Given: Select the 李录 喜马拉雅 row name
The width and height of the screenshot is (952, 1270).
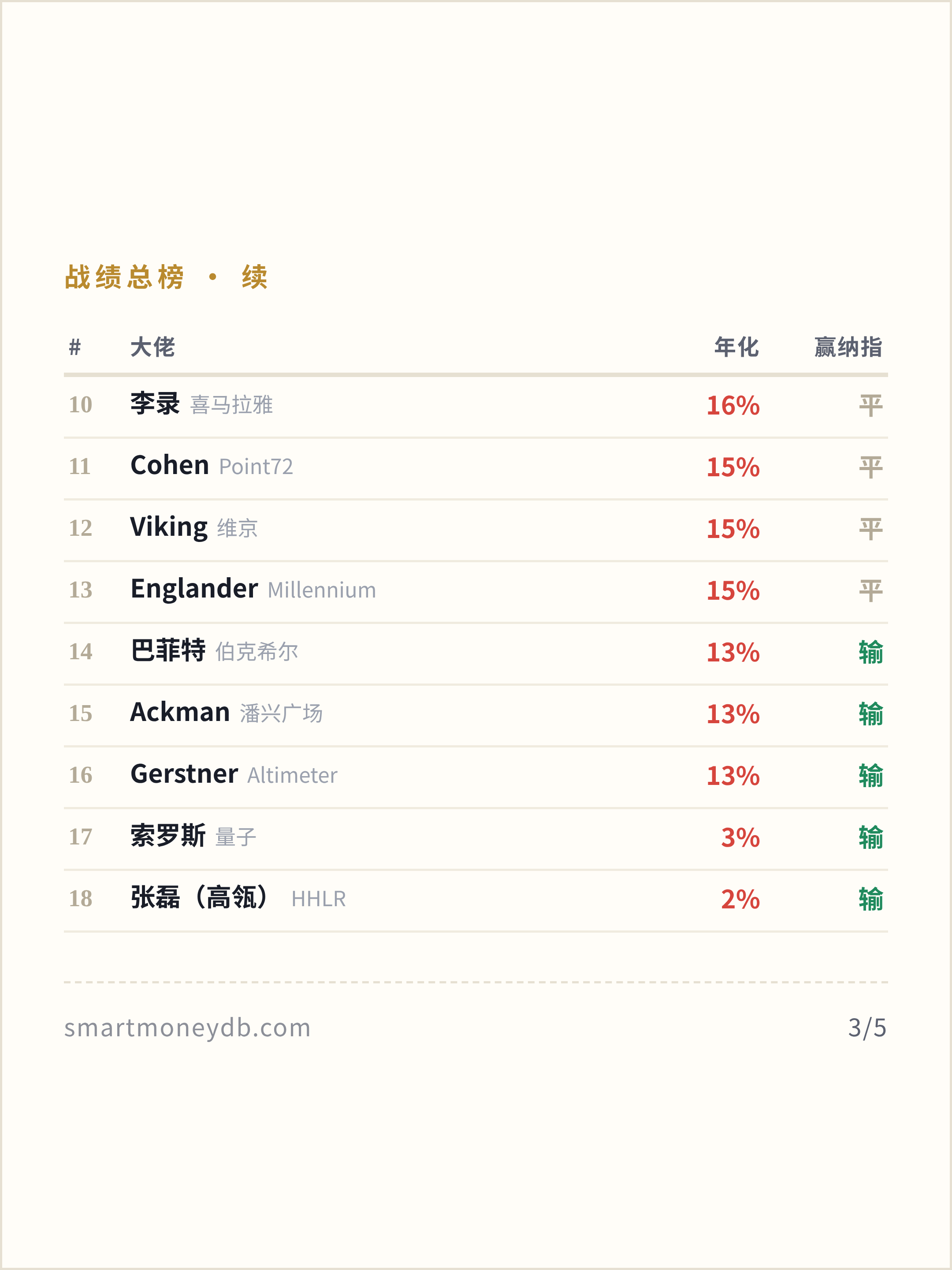Looking at the screenshot, I should [x=201, y=404].
